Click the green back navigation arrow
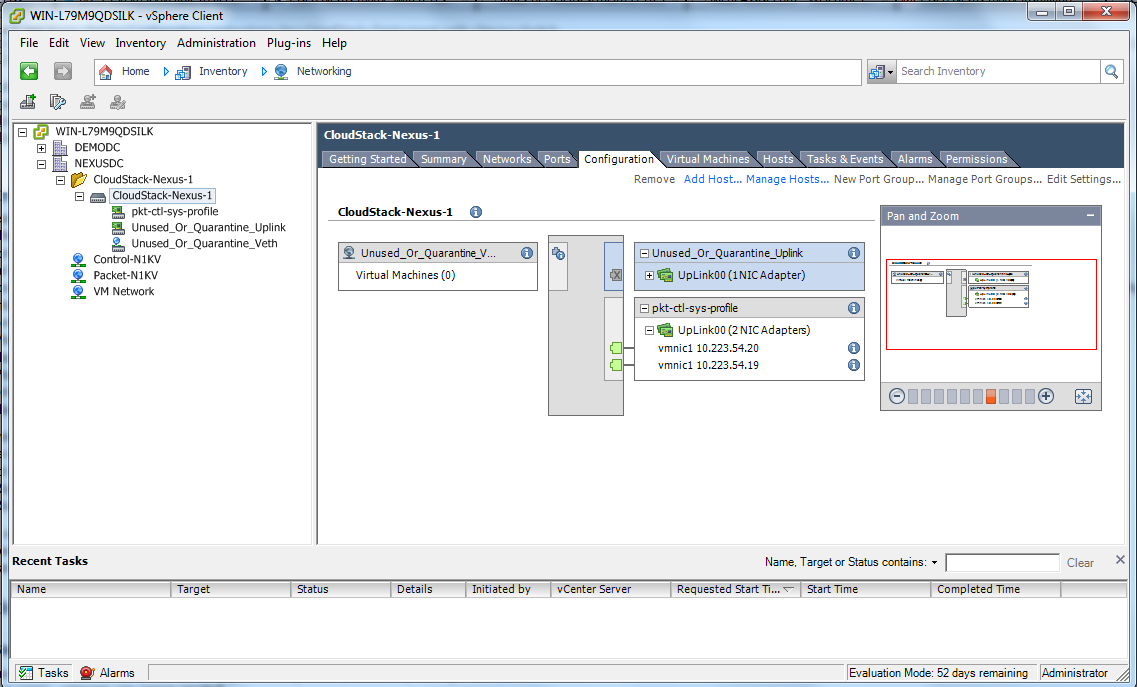Screen dimensions: 1137x687 point(28,71)
